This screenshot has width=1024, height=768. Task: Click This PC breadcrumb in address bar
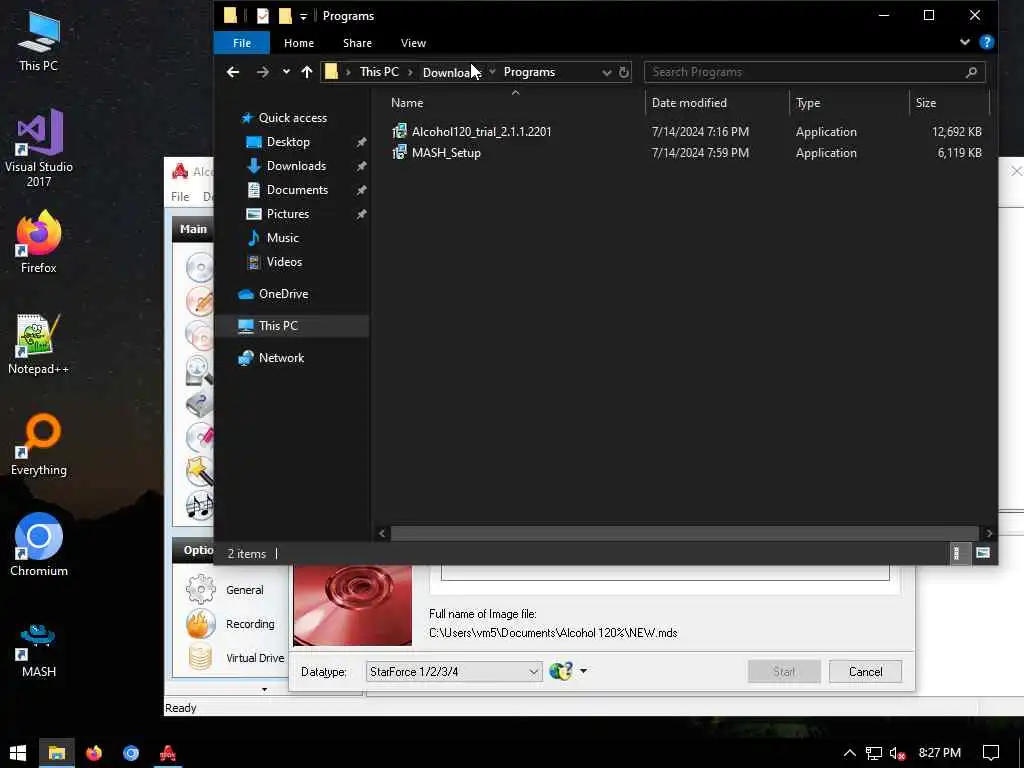(x=379, y=72)
